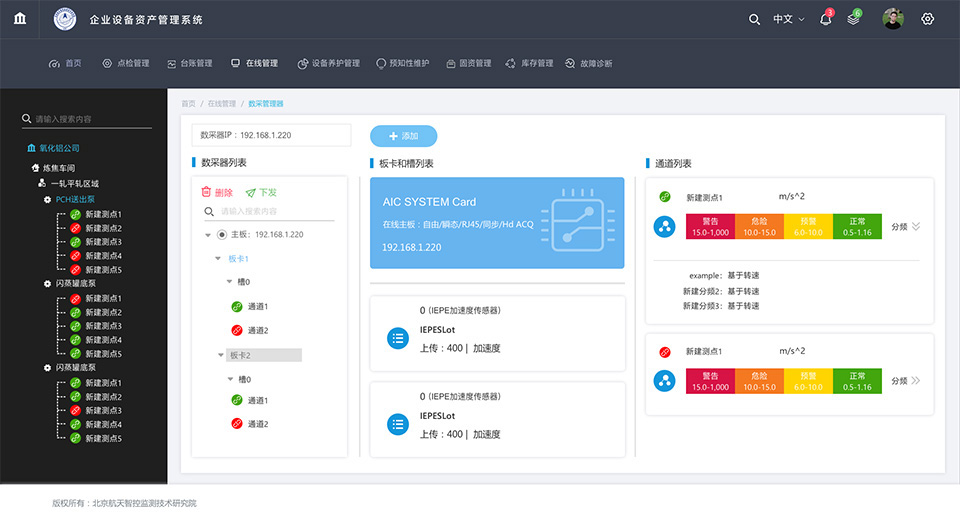Viewport: 960px width, 520px height.
Task: Click the sidebar search input field
Action: click(92, 119)
